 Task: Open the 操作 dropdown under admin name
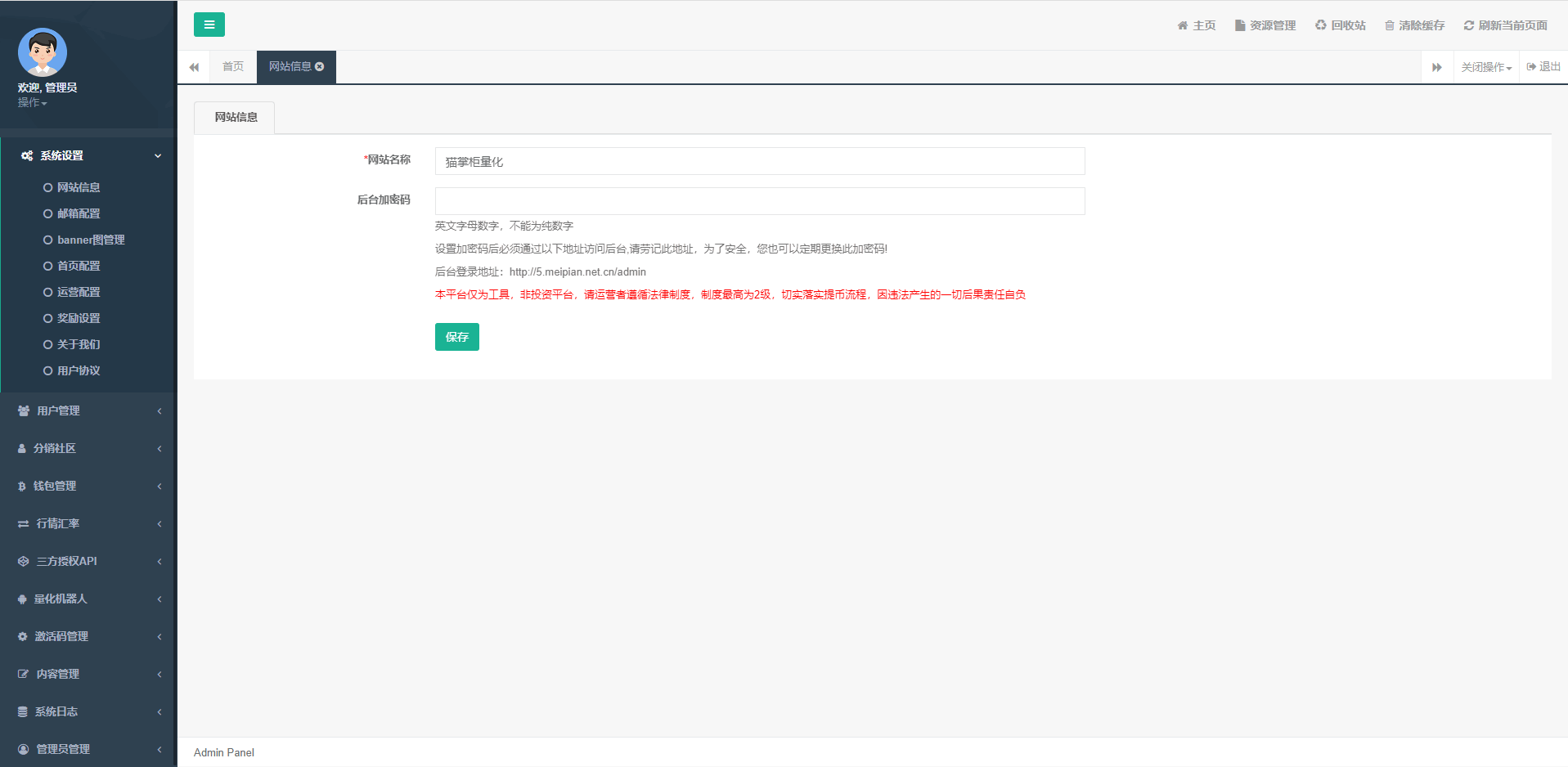(33, 103)
